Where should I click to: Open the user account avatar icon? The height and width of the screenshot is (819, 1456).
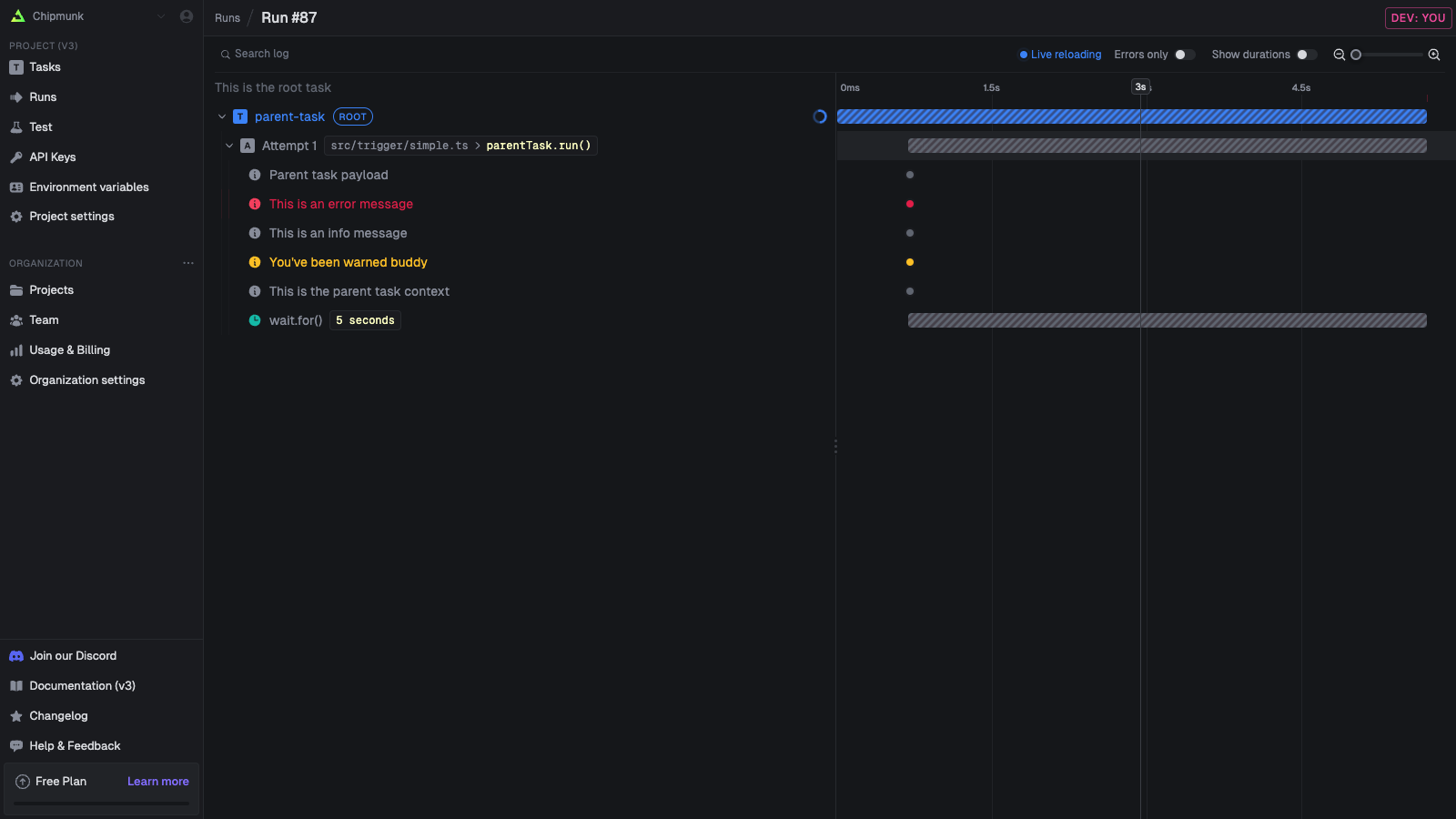click(187, 16)
